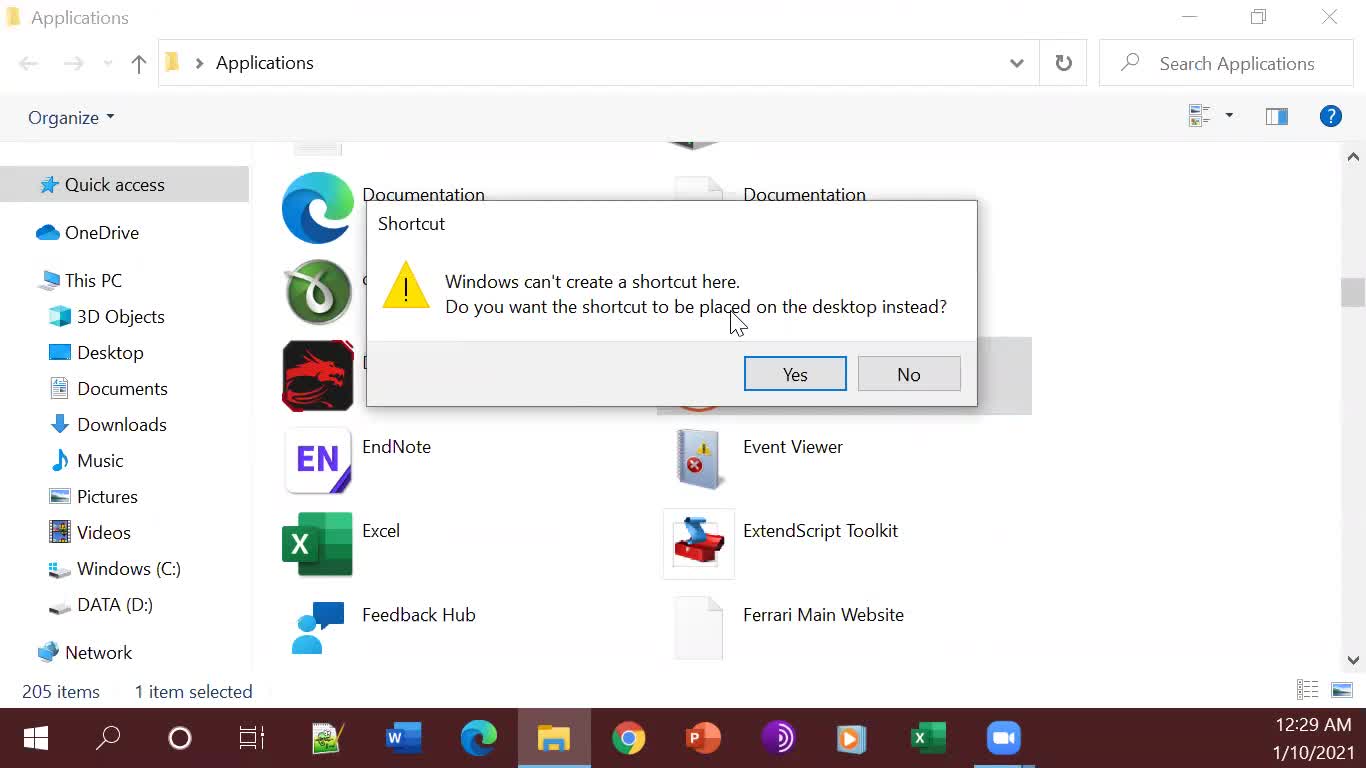Image resolution: width=1366 pixels, height=768 pixels.
Task: Open Task View from the taskbar
Action: [x=252, y=738]
